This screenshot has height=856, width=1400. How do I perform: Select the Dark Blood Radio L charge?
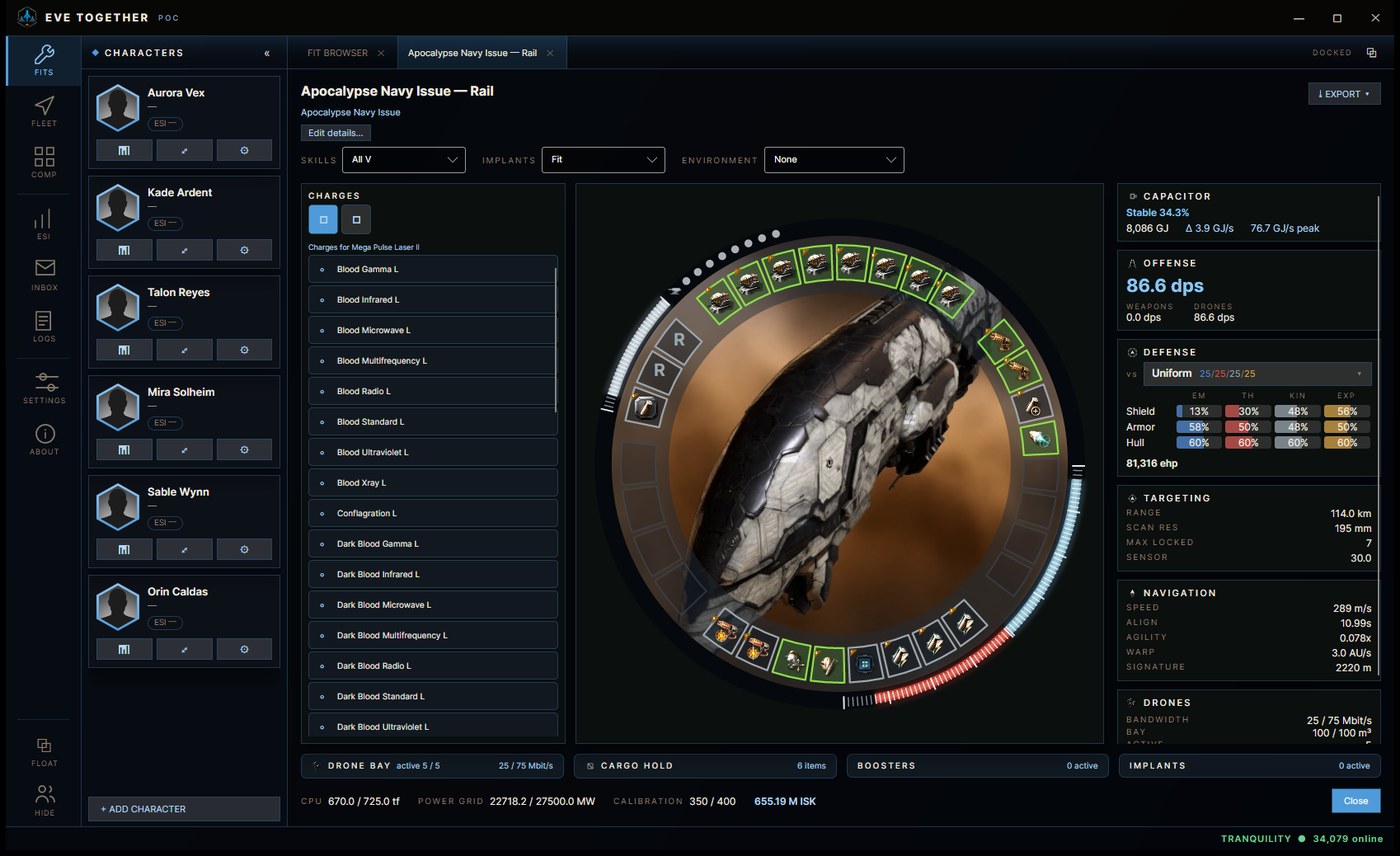[432, 666]
